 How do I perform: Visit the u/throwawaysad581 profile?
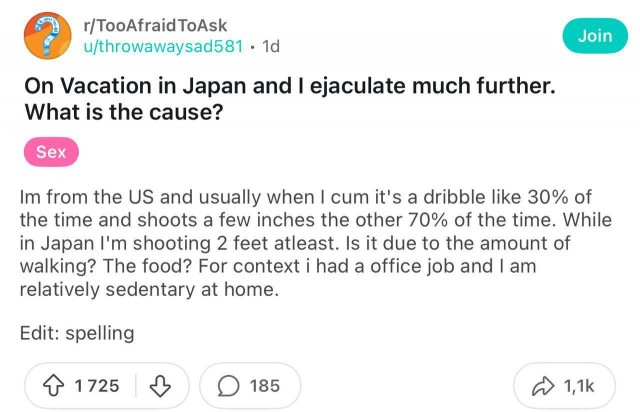158,47
